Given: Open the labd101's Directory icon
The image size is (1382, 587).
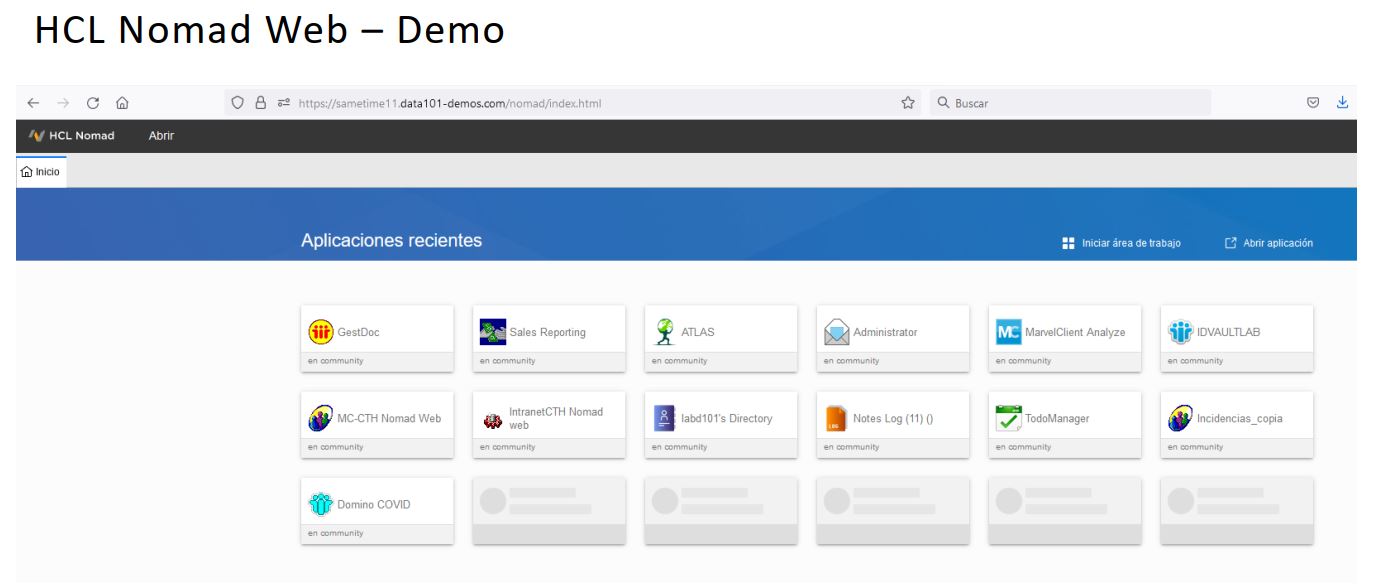Looking at the screenshot, I should click(x=664, y=418).
